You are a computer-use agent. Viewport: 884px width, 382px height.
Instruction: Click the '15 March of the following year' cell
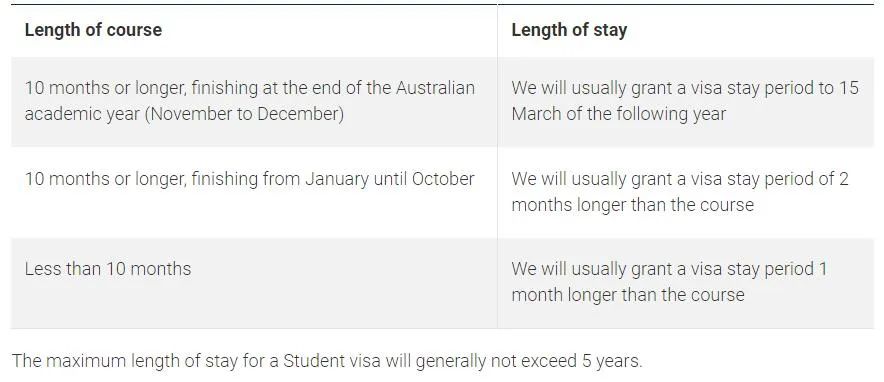pyautogui.click(x=685, y=101)
